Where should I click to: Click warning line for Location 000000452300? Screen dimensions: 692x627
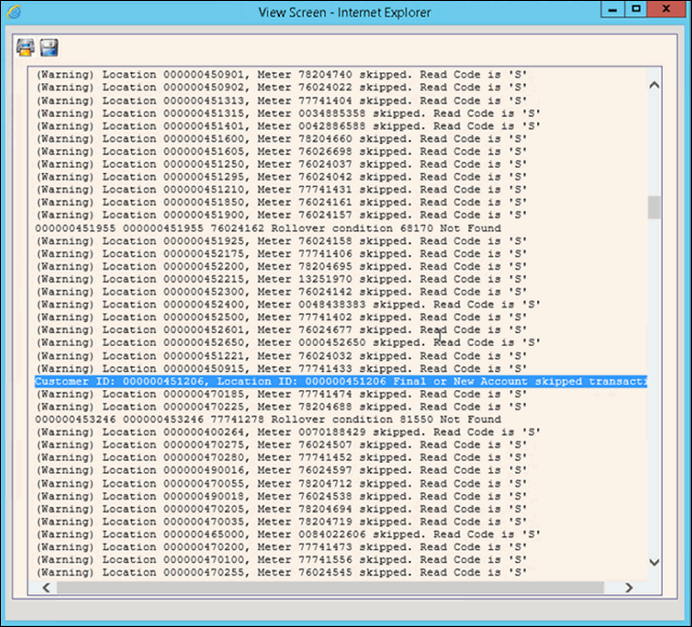coord(281,292)
